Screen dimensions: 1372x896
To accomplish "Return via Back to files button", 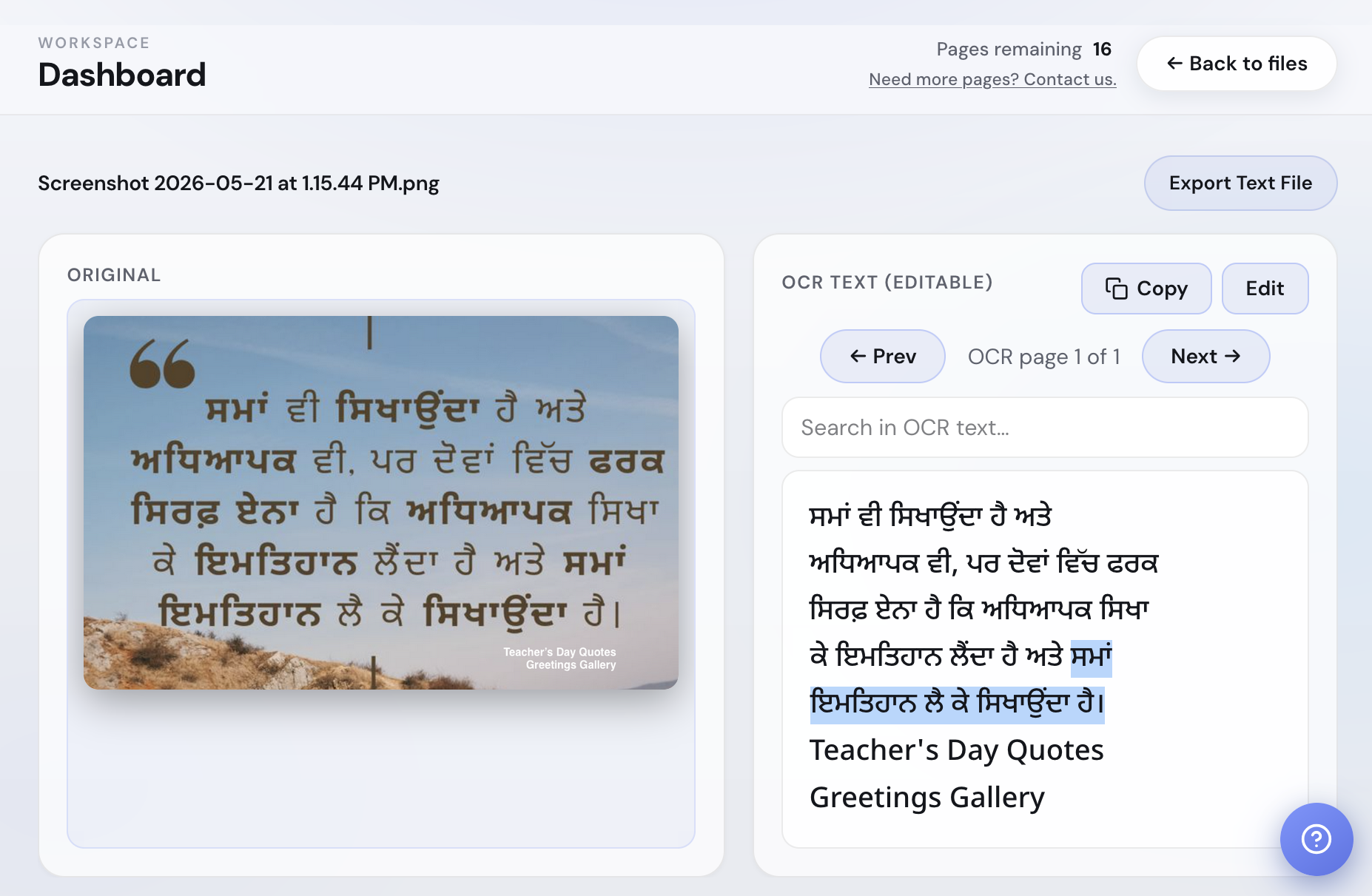I will pyautogui.click(x=1237, y=64).
